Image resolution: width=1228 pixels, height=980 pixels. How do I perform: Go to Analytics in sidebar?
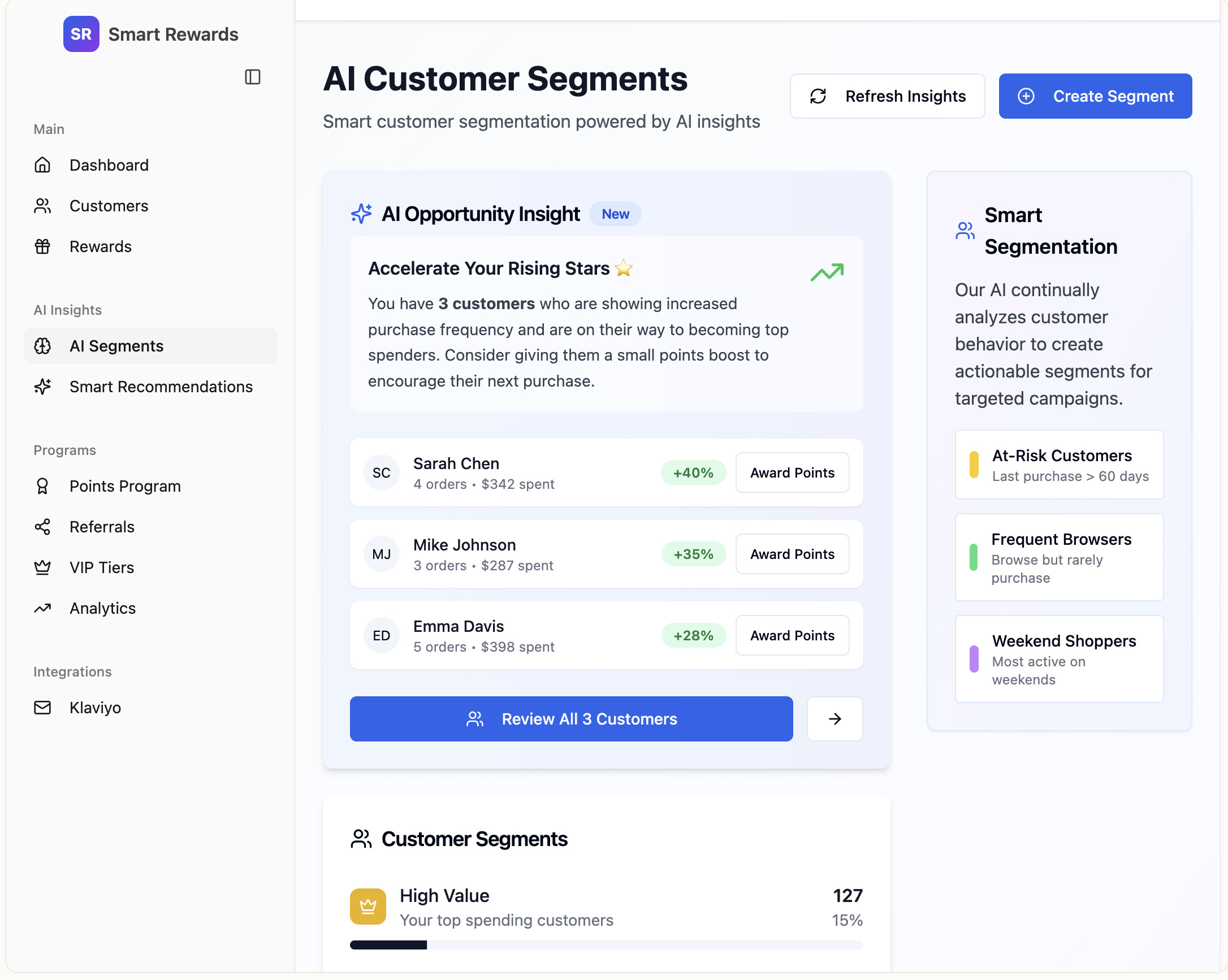click(x=102, y=608)
